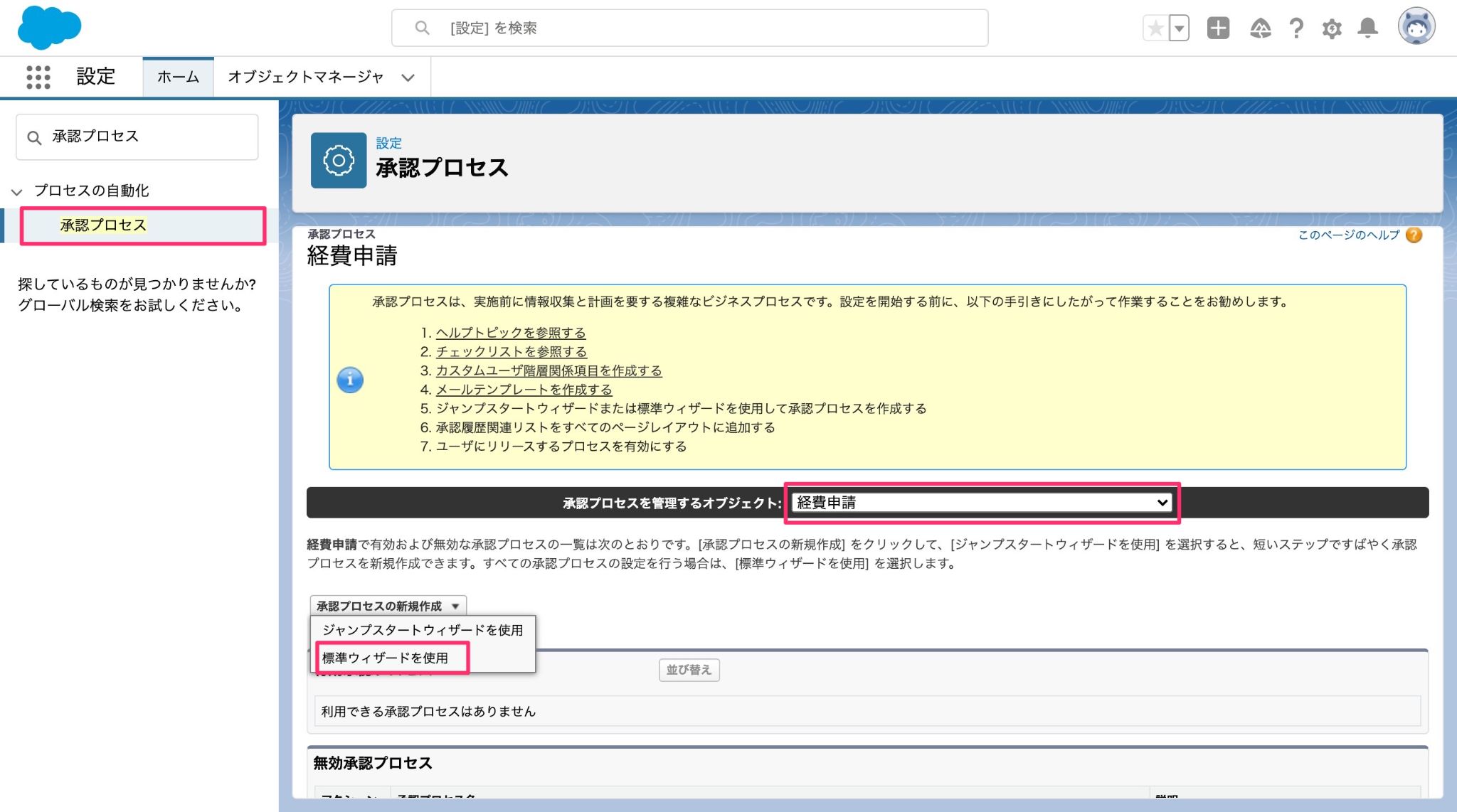The height and width of the screenshot is (812, 1457).
Task: Open the object selector showing 経費申請
Action: [x=982, y=503]
